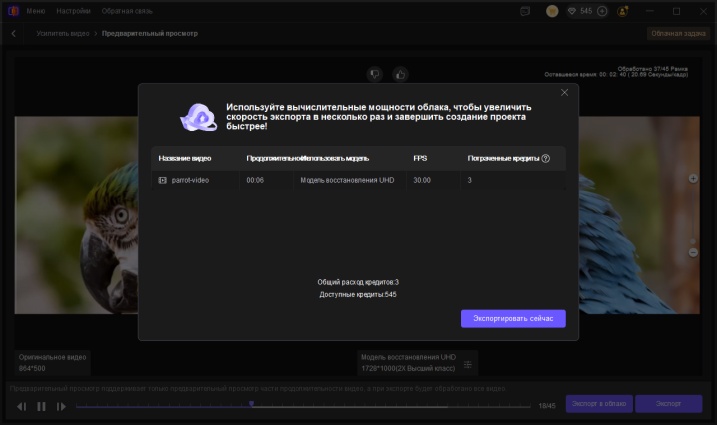The width and height of the screenshot is (717, 425).
Task: Step to previous frame
Action: 21,406
